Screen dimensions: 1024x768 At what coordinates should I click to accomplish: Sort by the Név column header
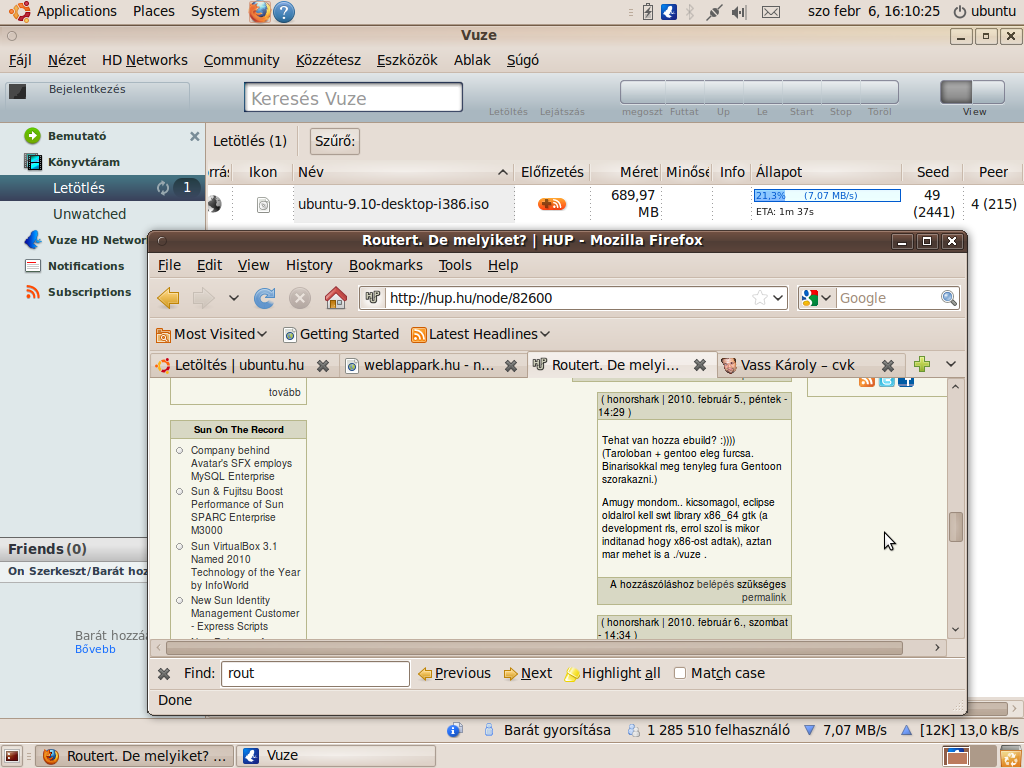[x=403, y=172]
